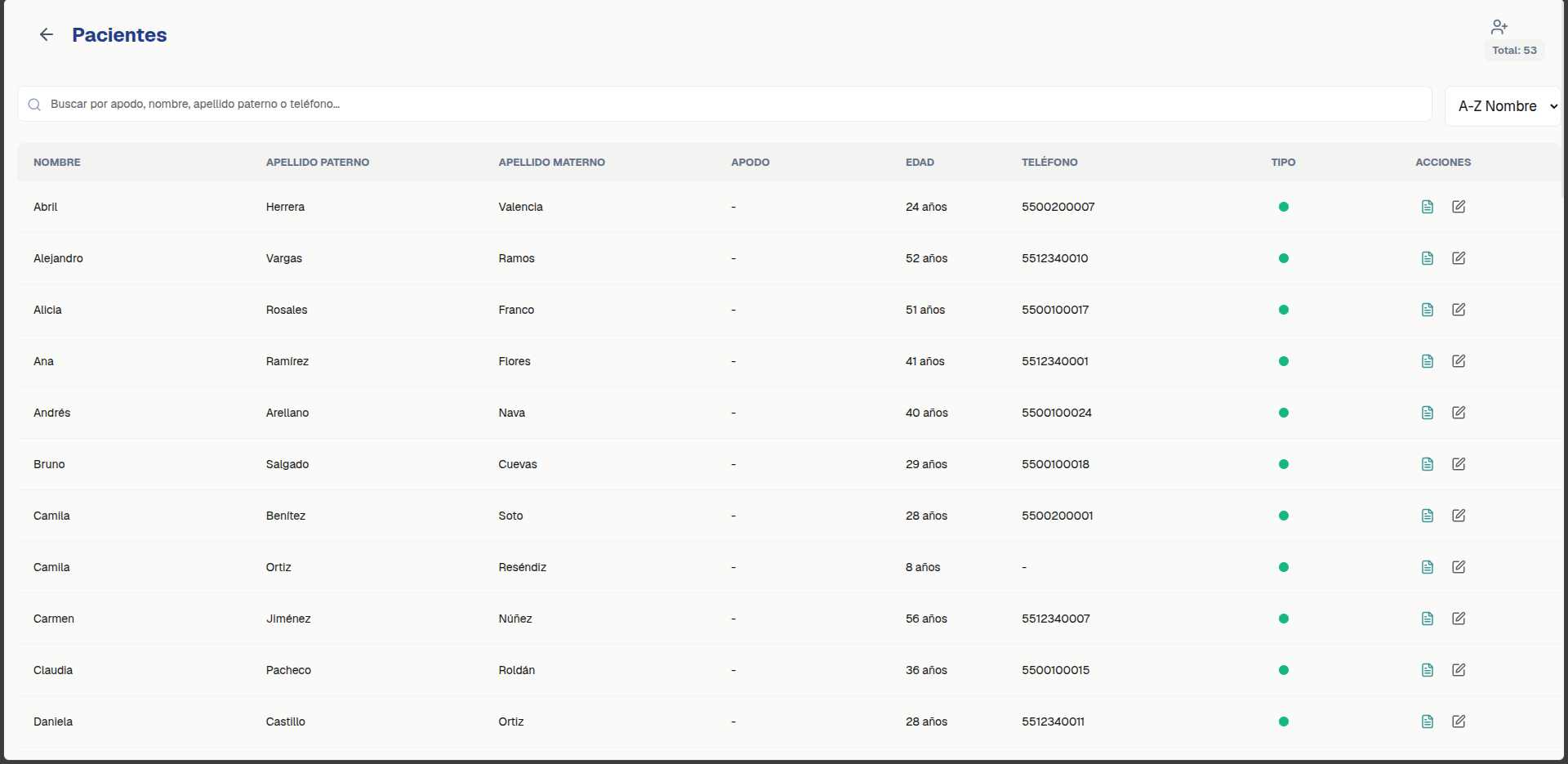Edit patient Abril Herrera
This screenshot has width=1568, height=764.
[x=1459, y=207]
